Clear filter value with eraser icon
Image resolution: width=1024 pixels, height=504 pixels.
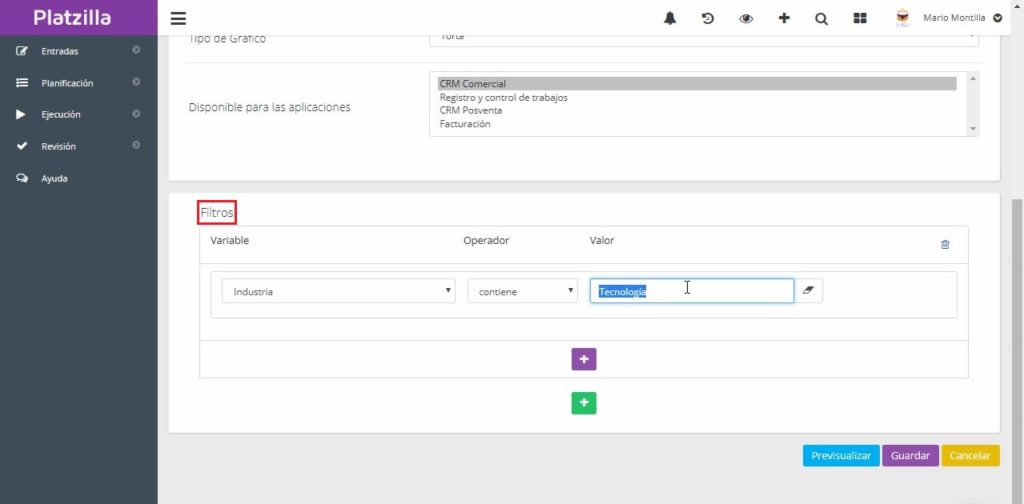click(808, 291)
